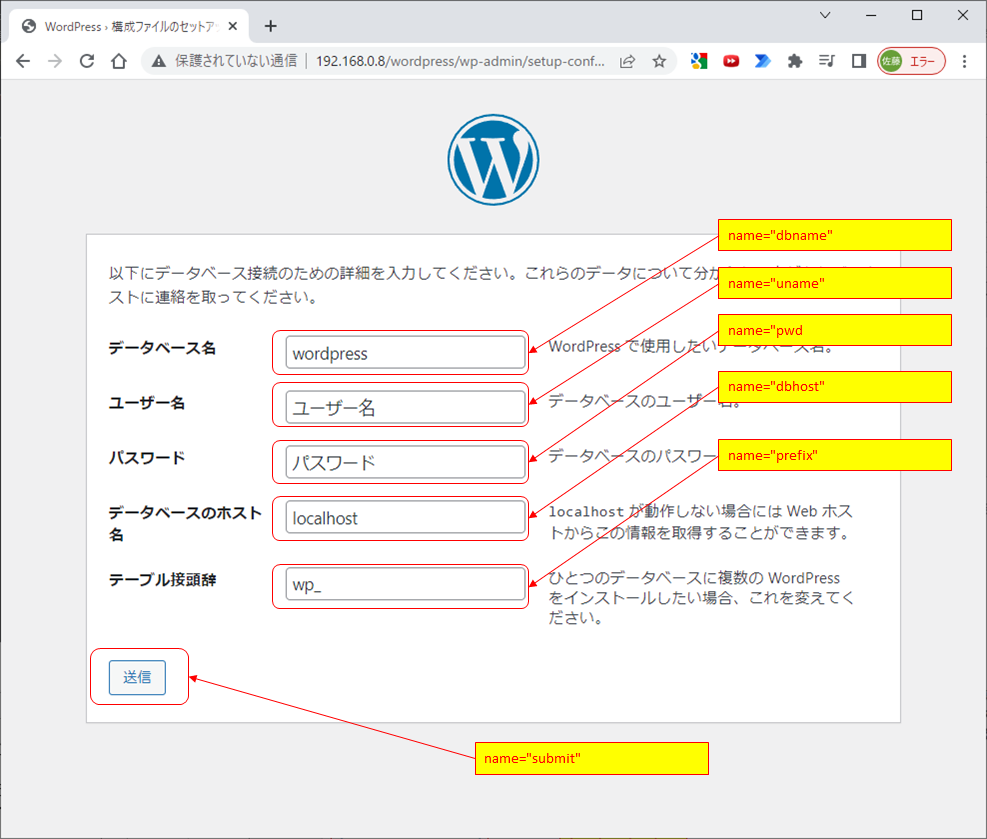Screen dimensions: 987x839
Task: Click the パスワード field label
Action: click(x=147, y=458)
